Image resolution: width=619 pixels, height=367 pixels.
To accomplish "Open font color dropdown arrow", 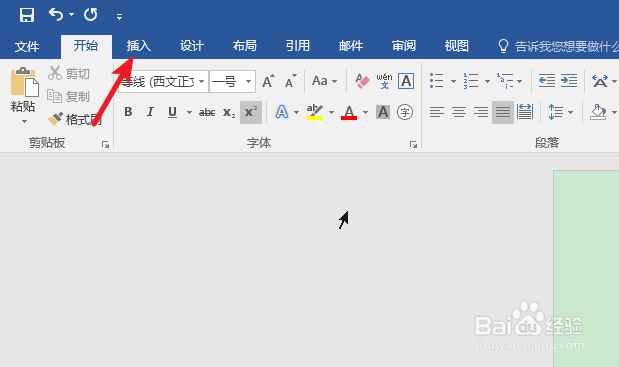I will click(x=365, y=112).
